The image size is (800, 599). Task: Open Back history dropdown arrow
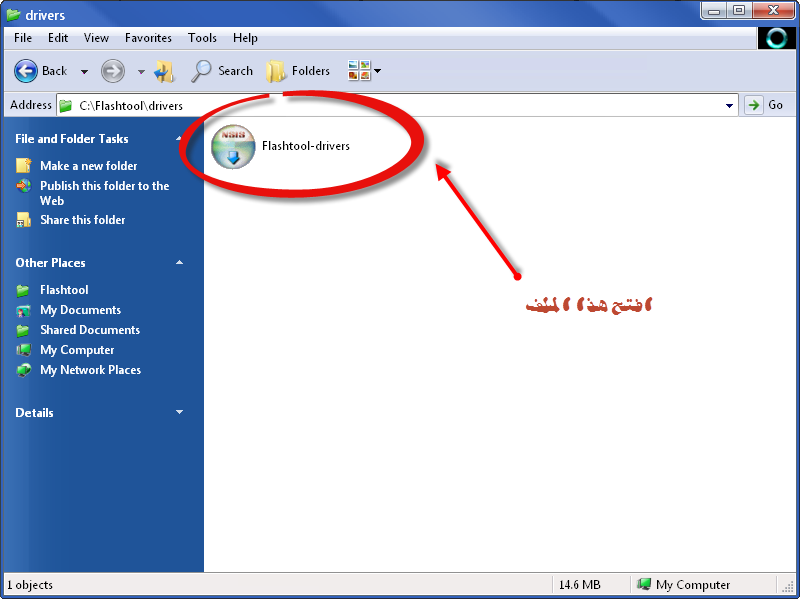[x=84, y=72]
